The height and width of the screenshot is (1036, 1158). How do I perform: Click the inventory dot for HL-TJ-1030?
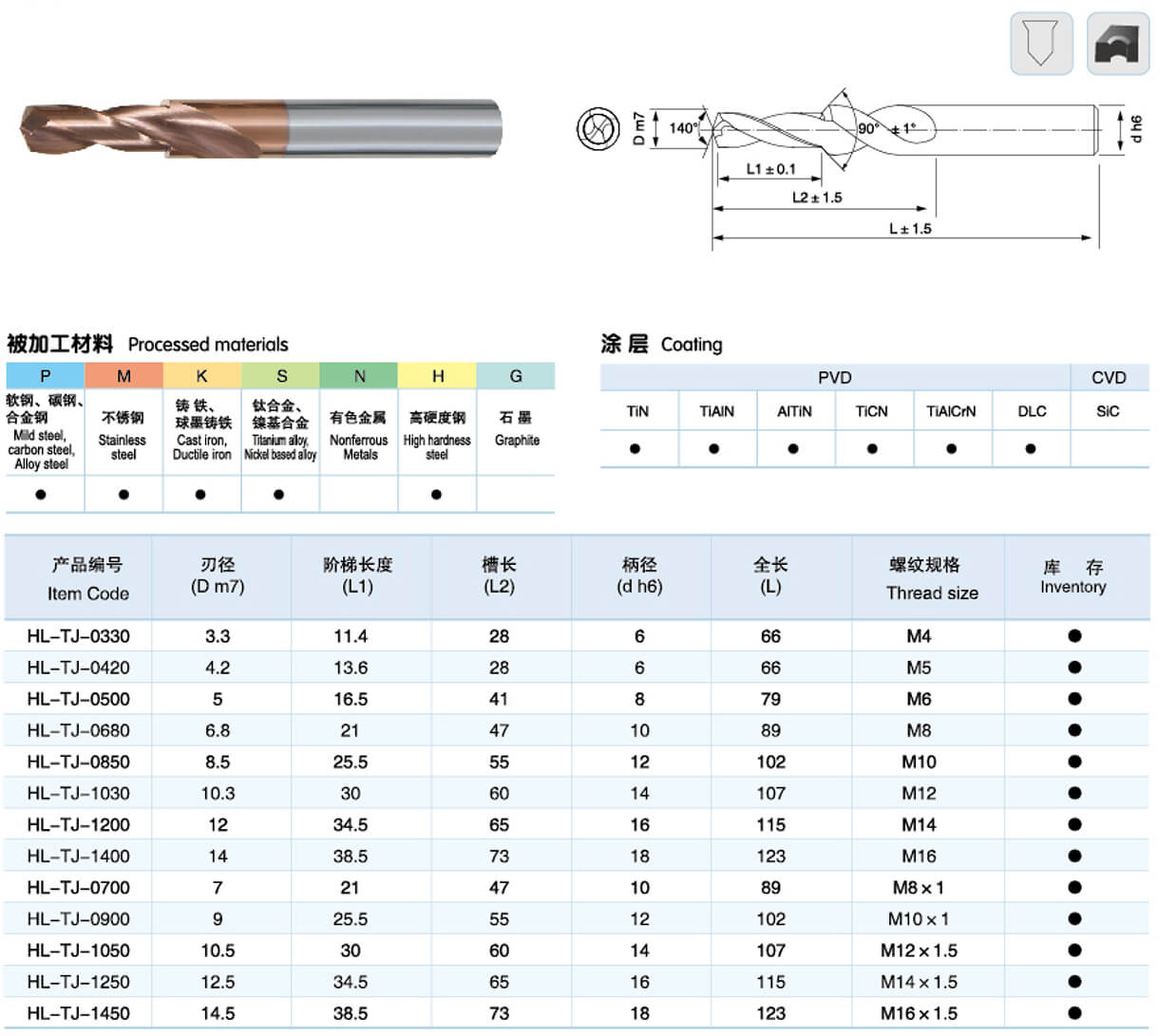1074,793
